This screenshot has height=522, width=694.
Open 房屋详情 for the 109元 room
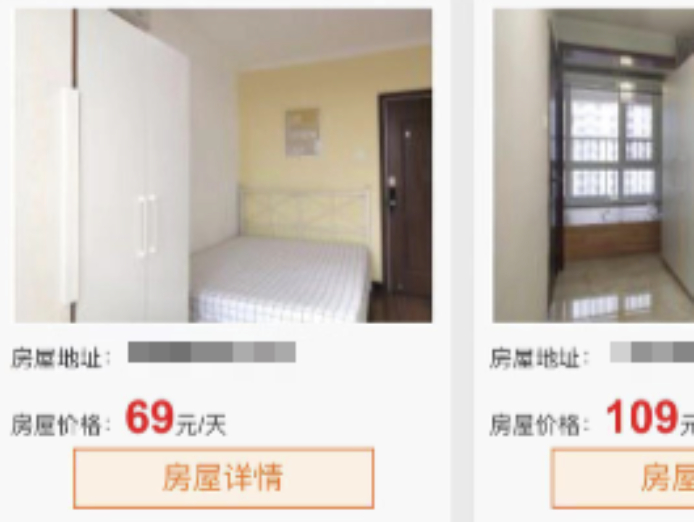[x=622, y=479]
